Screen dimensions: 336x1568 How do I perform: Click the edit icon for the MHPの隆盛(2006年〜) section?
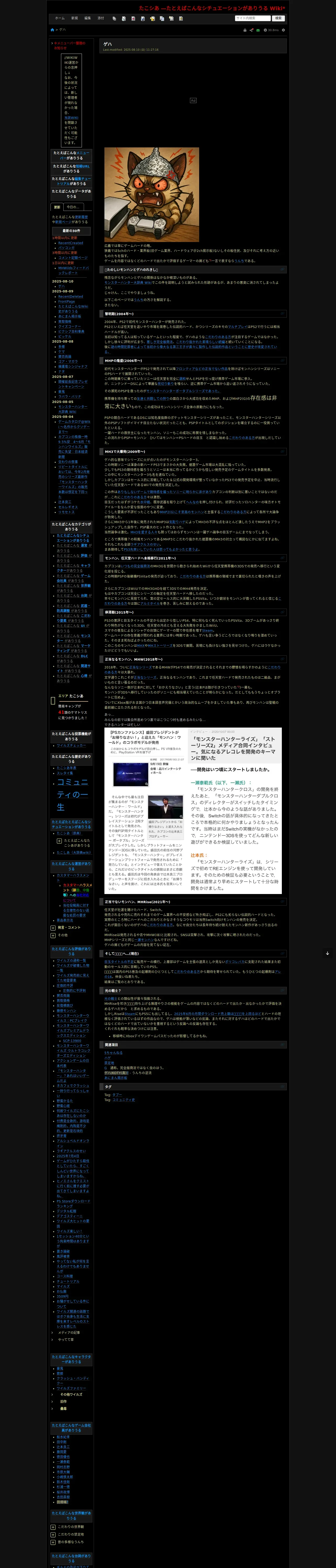[282, 360]
